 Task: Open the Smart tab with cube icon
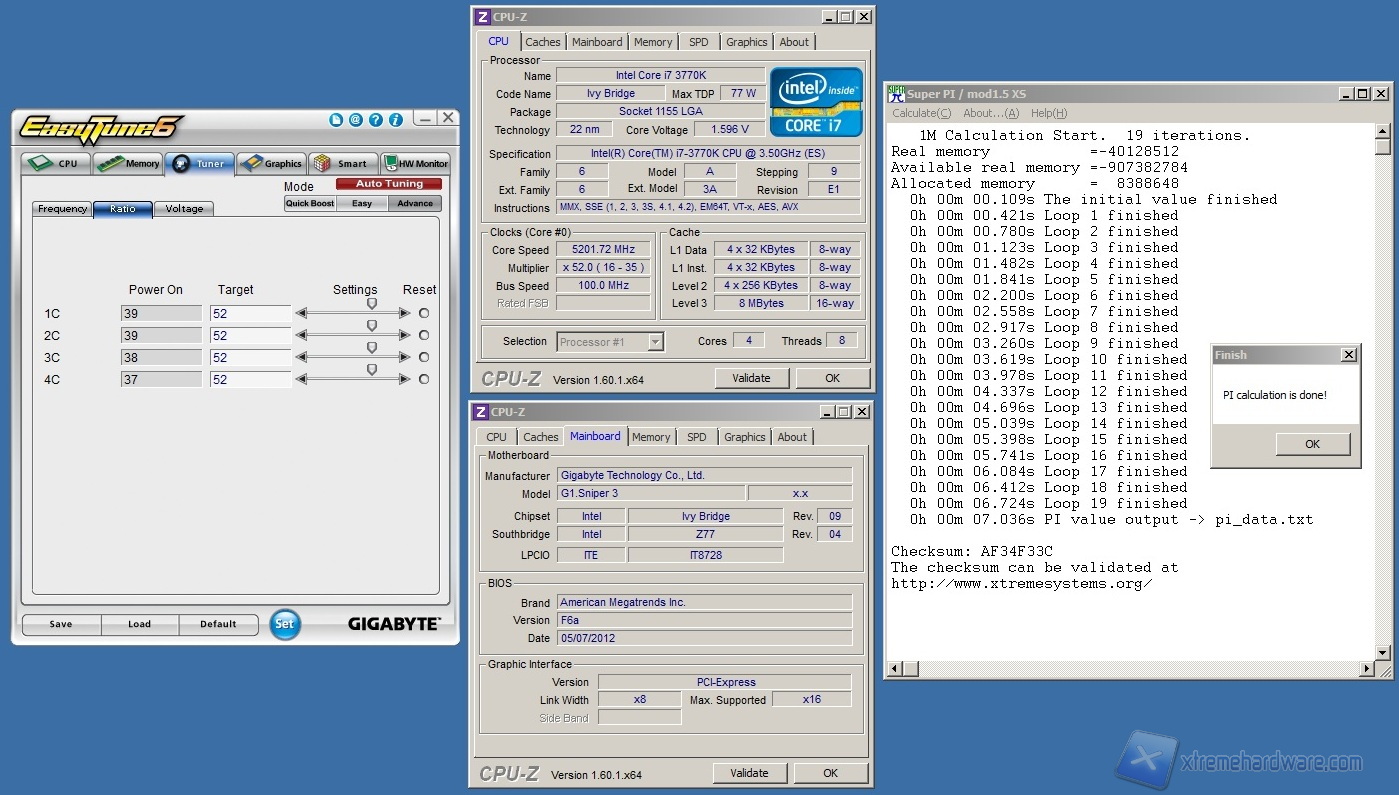click(342, 163)
